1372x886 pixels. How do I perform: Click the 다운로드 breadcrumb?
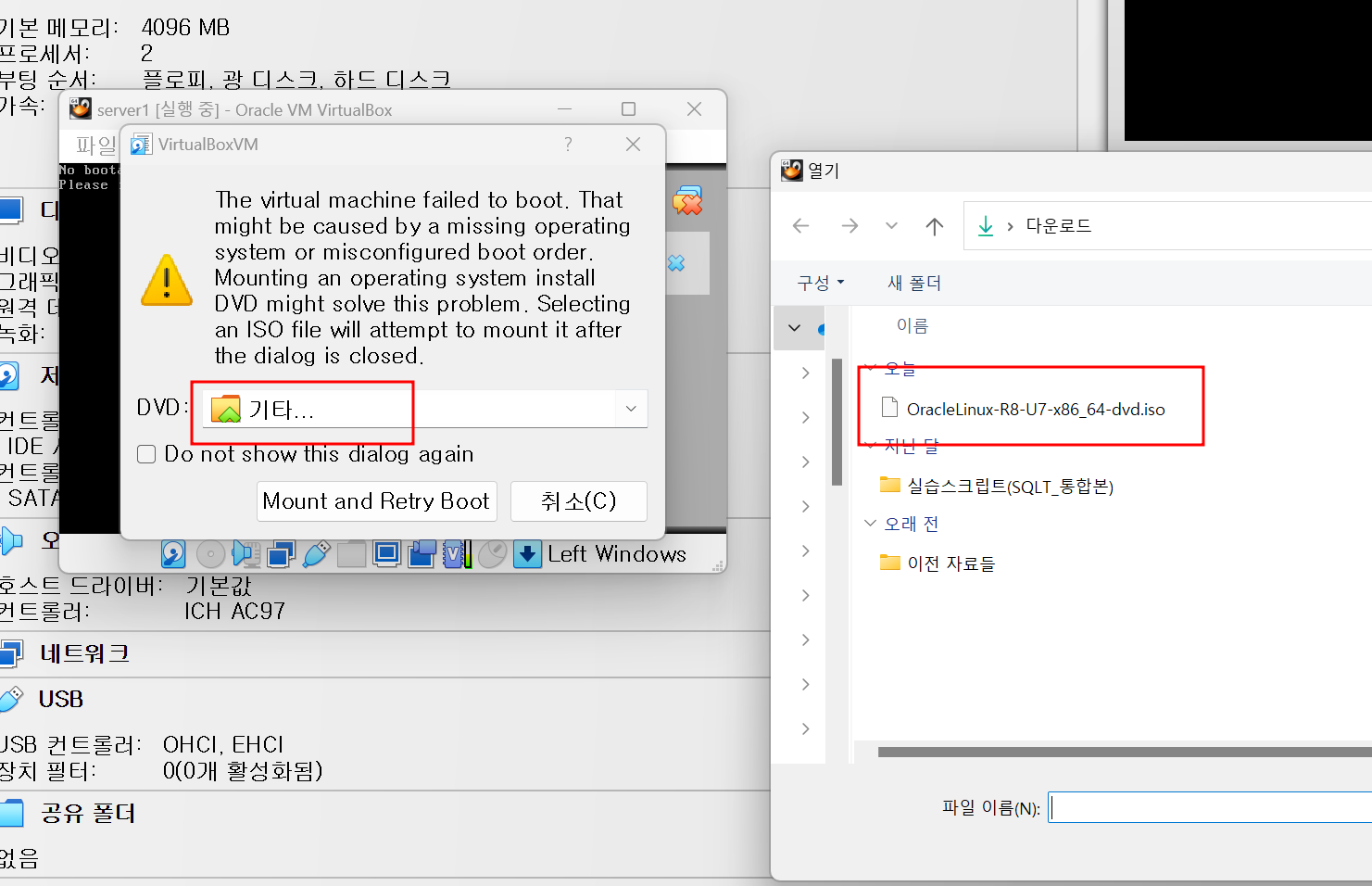coord(1058,225)
